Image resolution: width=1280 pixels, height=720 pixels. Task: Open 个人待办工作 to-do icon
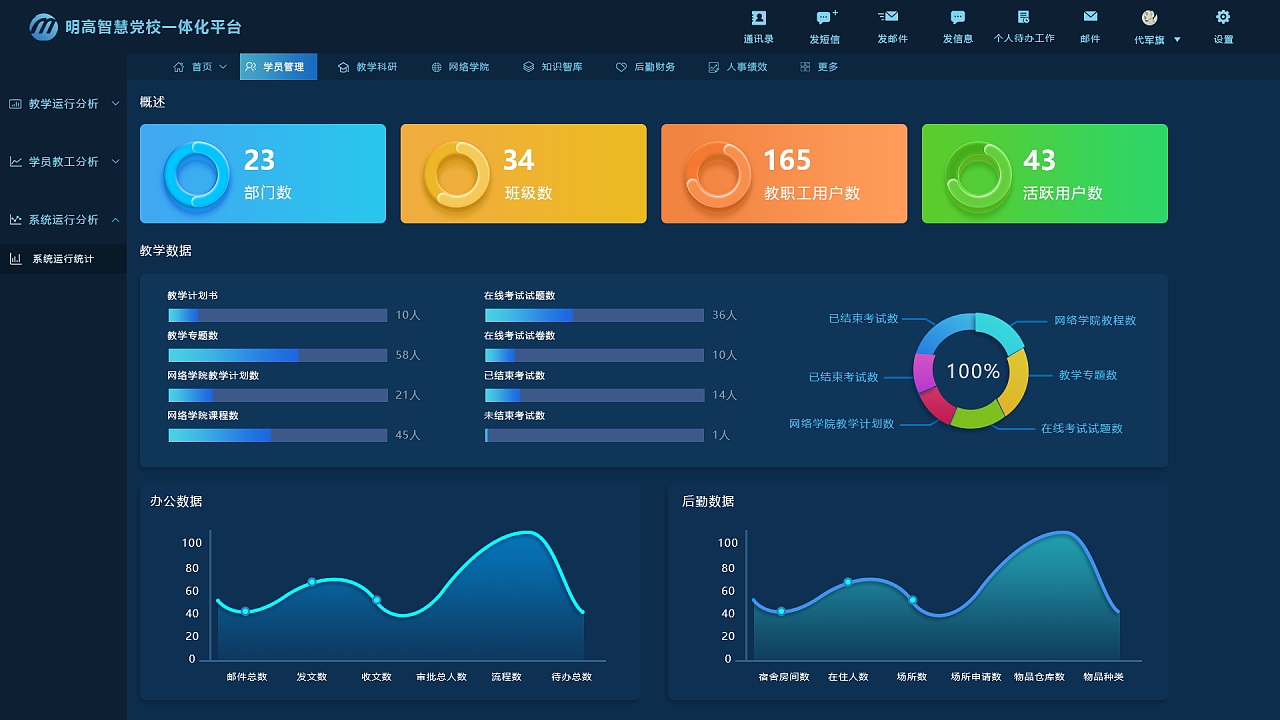1023,18
